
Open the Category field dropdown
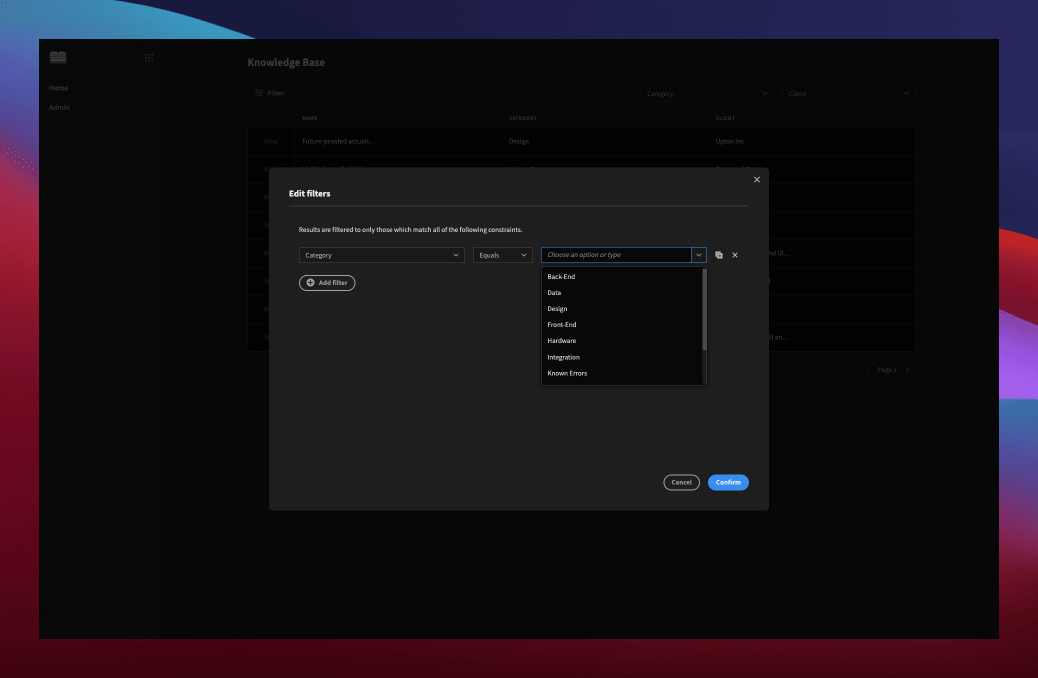click(x=381, y=255)
